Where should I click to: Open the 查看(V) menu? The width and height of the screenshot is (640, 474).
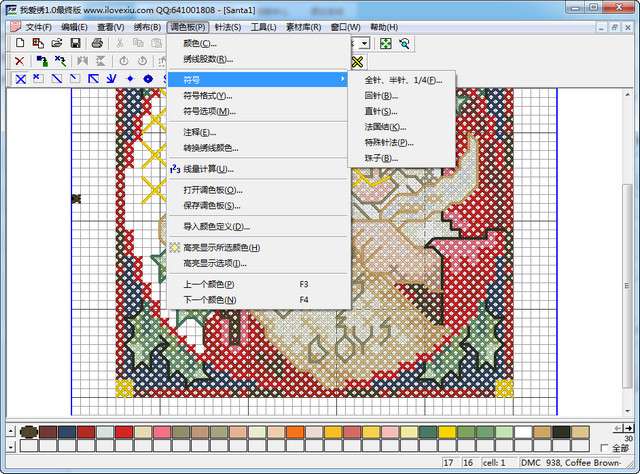[x=111, y=27]
